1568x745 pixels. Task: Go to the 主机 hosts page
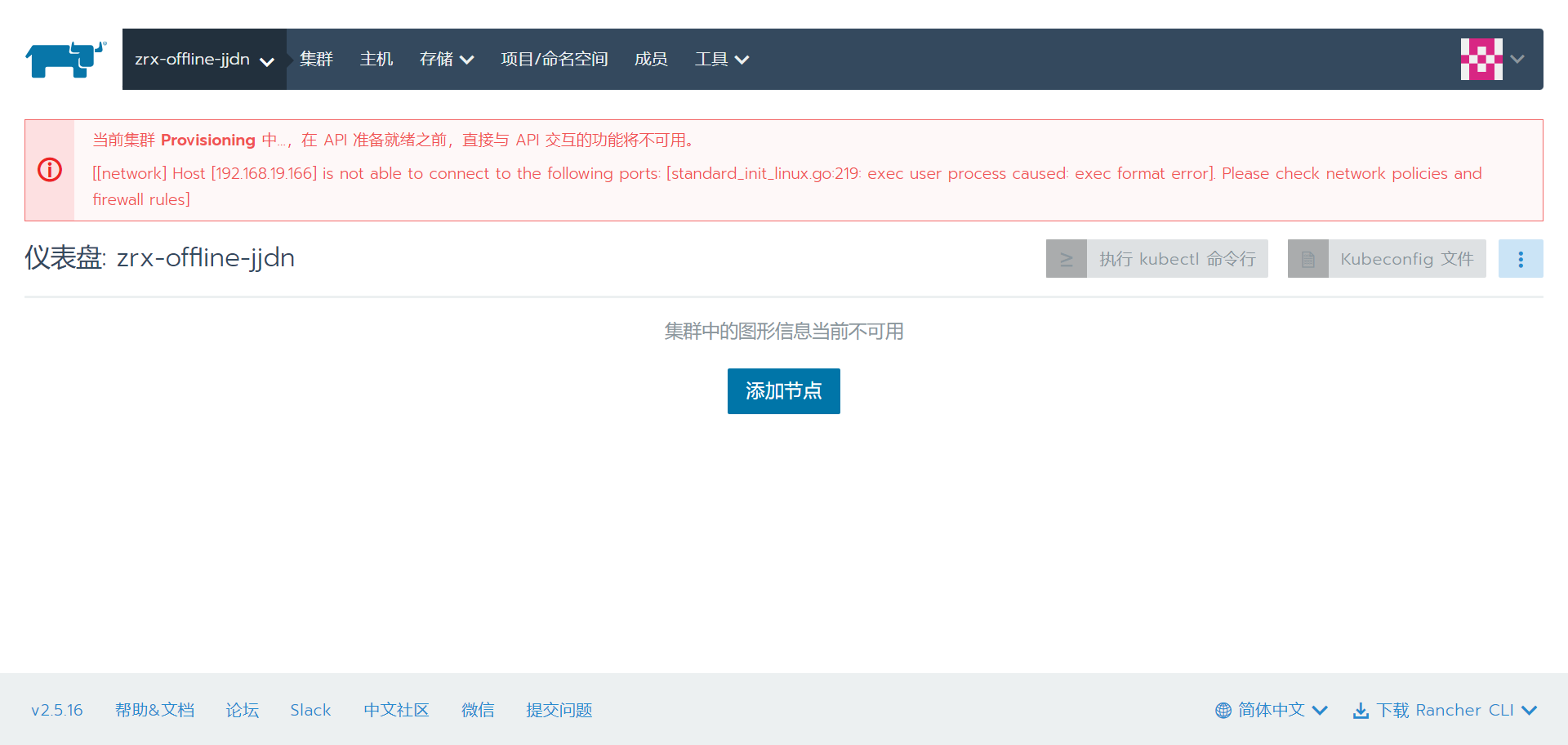376,60
